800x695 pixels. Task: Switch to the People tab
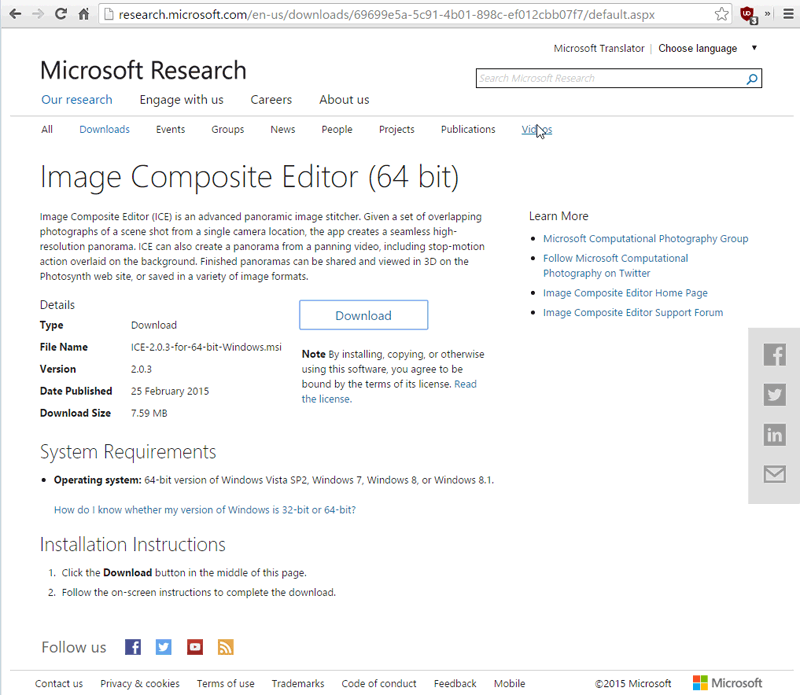[337, 130]
